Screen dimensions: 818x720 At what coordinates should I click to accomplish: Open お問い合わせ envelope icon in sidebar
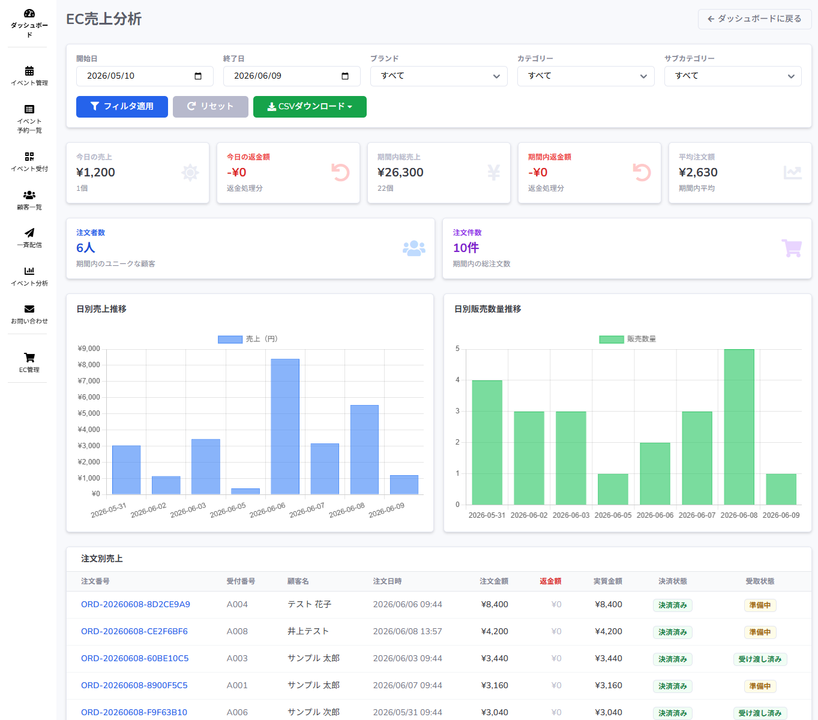click(29, 309)
